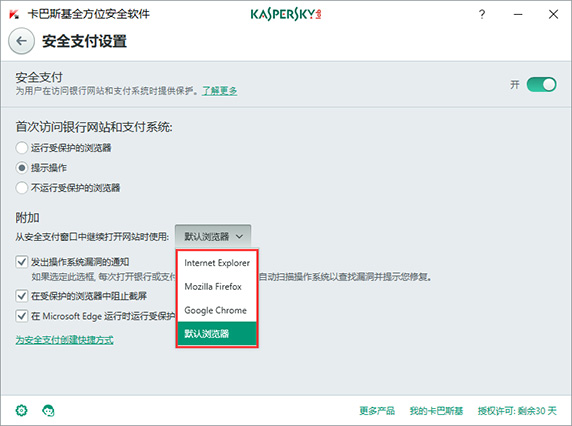Open the 了解更多 link
The height and width of the screenshot is (426, 572).
pos(220,91)
